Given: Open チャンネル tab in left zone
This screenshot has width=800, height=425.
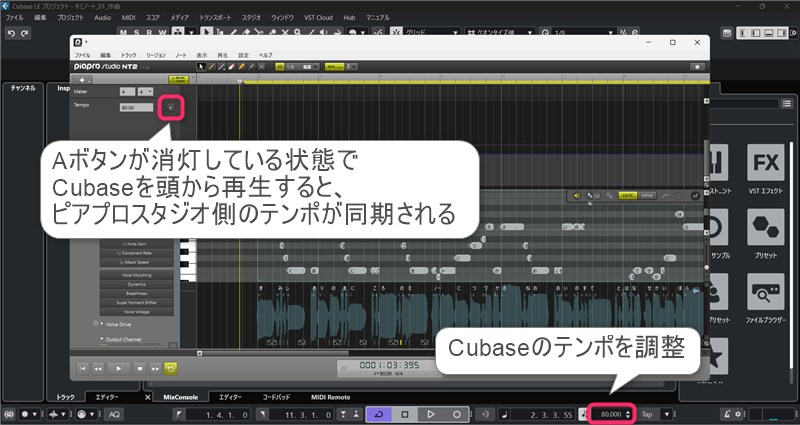Looking at the screenshot, I should [x=23, y=88].
